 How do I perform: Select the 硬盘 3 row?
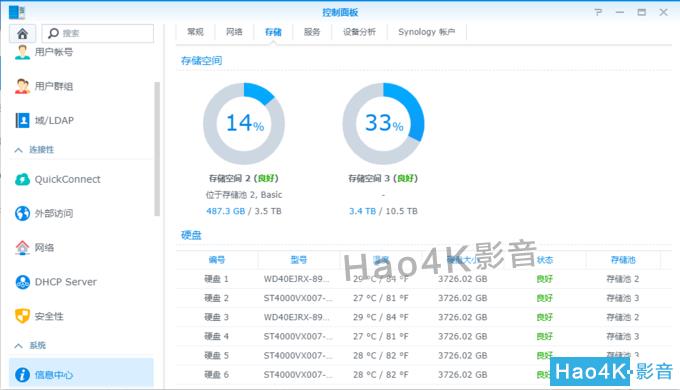pyautogui.click(x=424, y=317)
